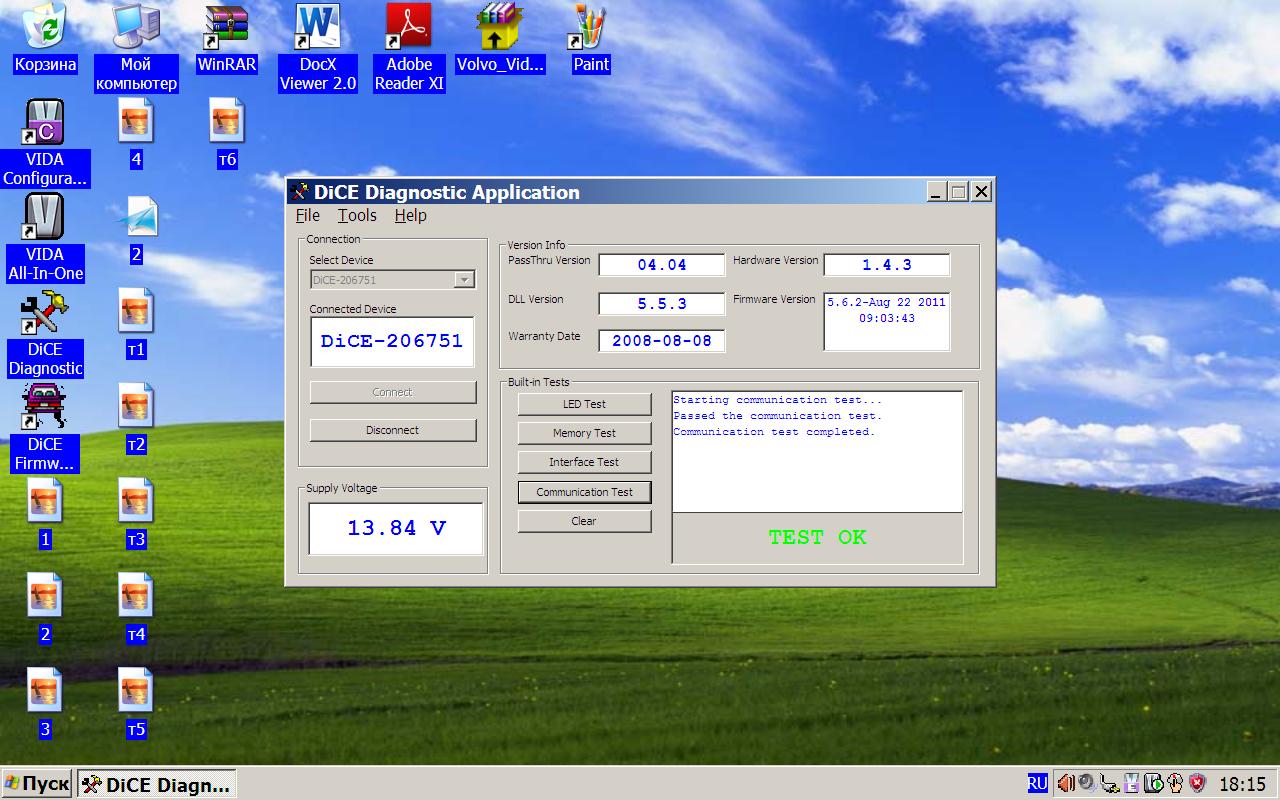Open the Tools menu
Image resolution: width=1280 pixels, height=800 pixels.
pos(357,215)
